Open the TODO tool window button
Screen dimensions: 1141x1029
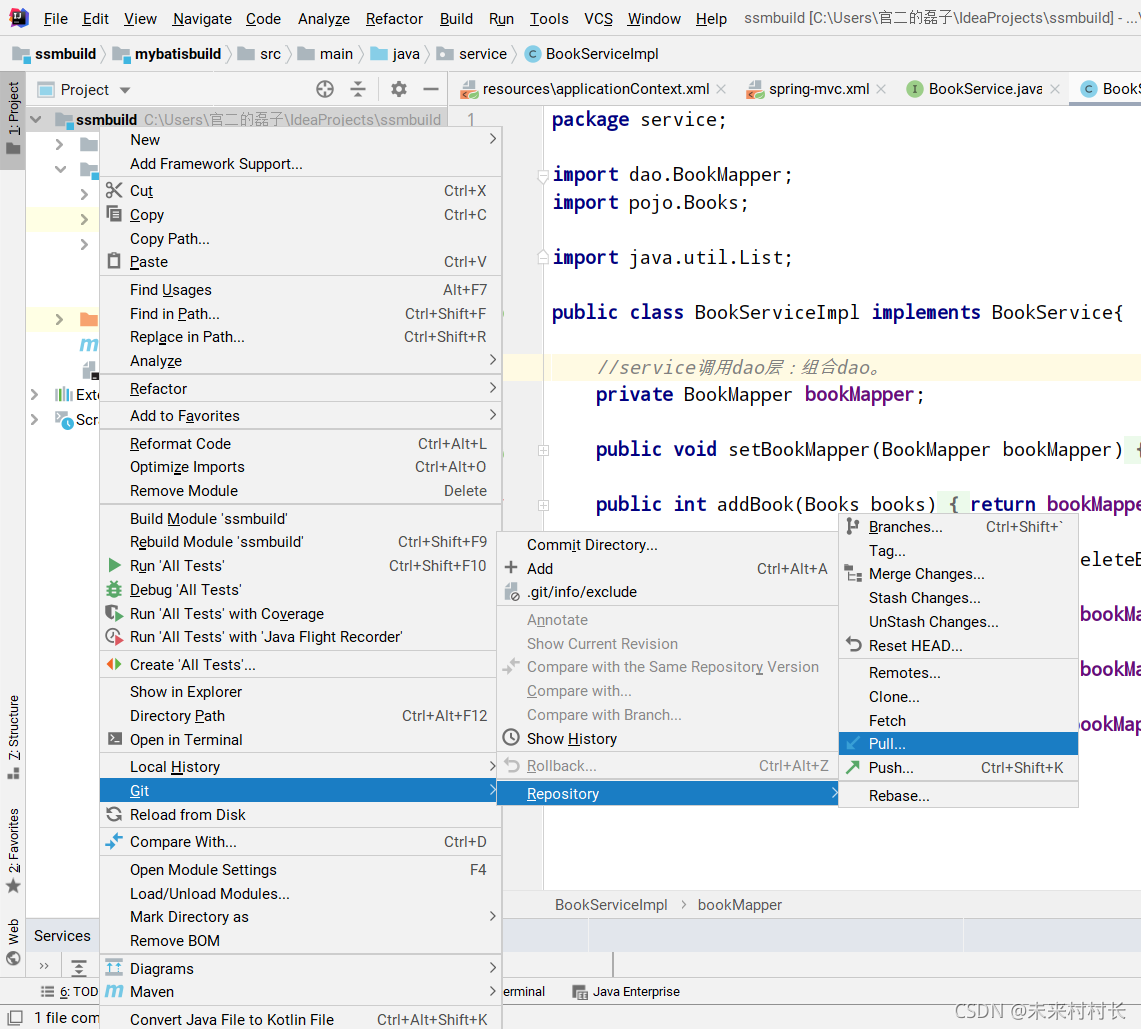click(69, 991)
